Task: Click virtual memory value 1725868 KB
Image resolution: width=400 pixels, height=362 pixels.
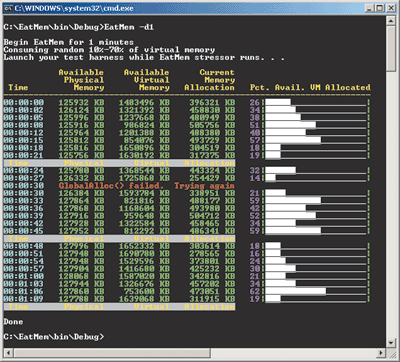Action: 144,178
